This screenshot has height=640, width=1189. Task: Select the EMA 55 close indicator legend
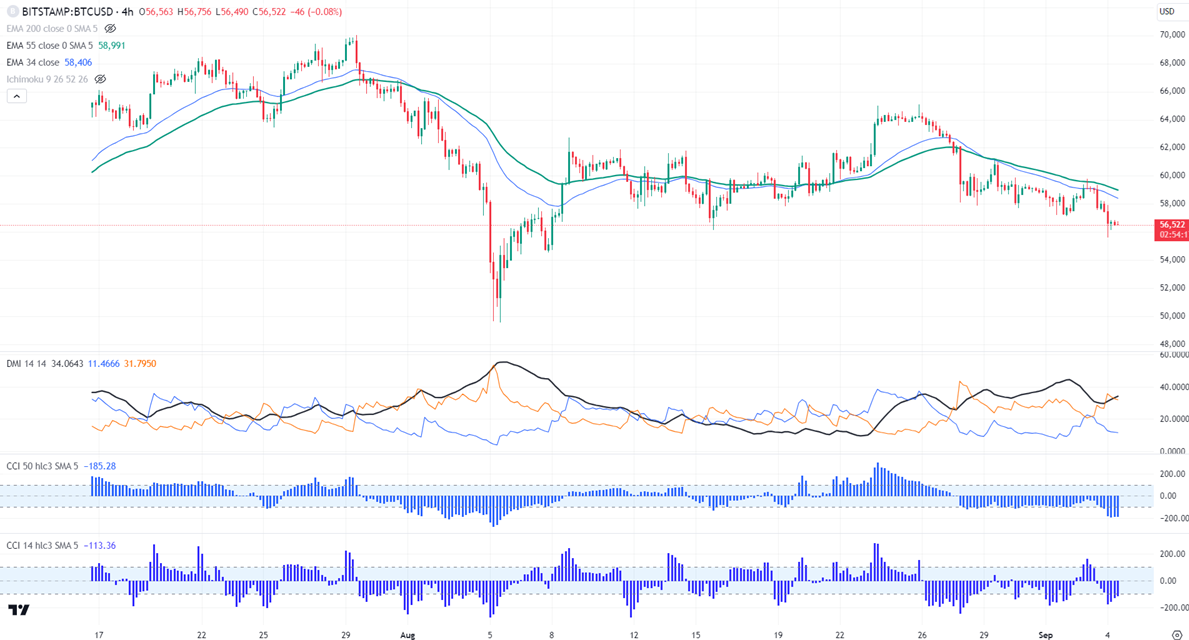pos(48,45)
